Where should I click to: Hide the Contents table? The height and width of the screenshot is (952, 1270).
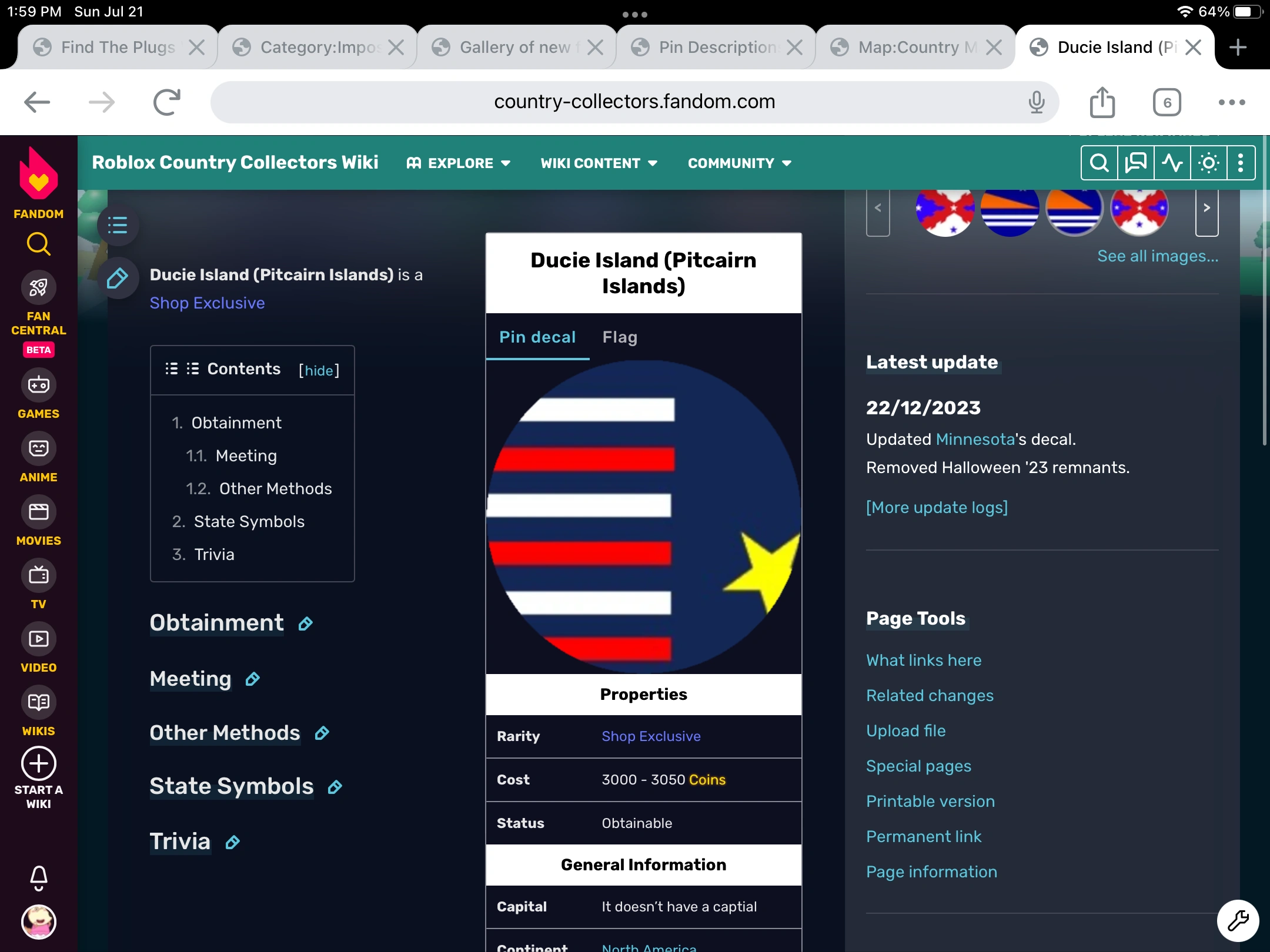[319, 370]
